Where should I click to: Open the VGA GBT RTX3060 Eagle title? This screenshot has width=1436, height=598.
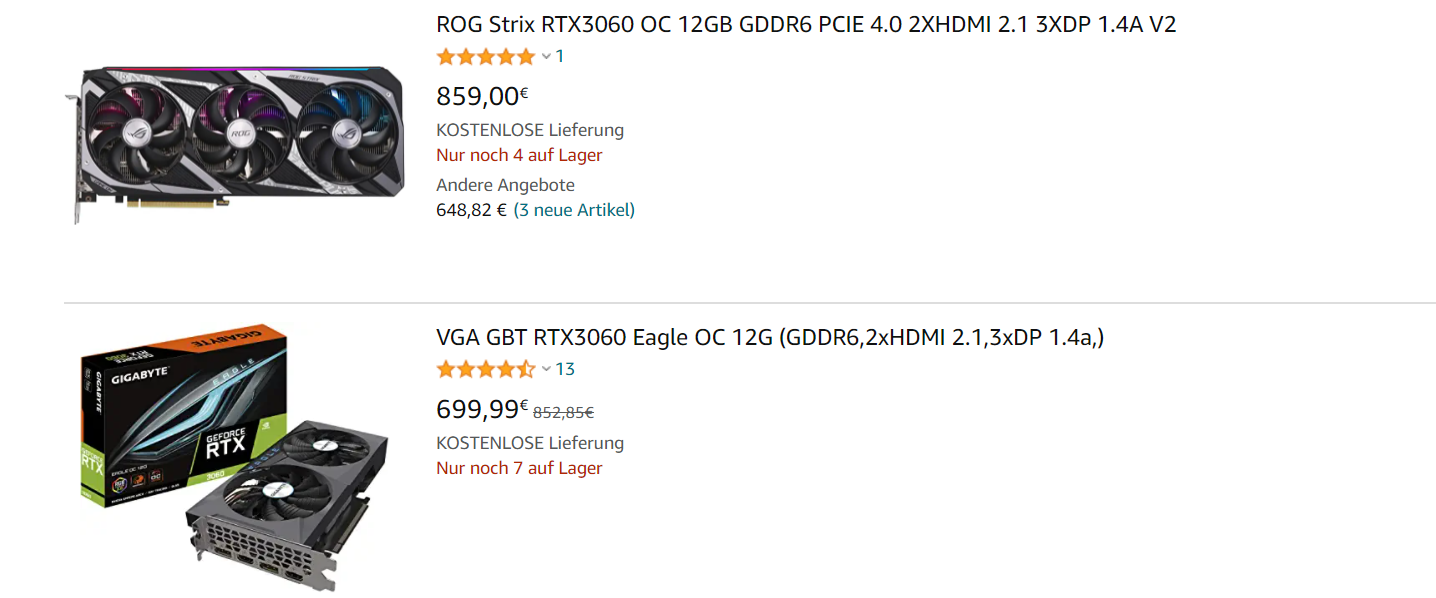(x=770, y=337)
